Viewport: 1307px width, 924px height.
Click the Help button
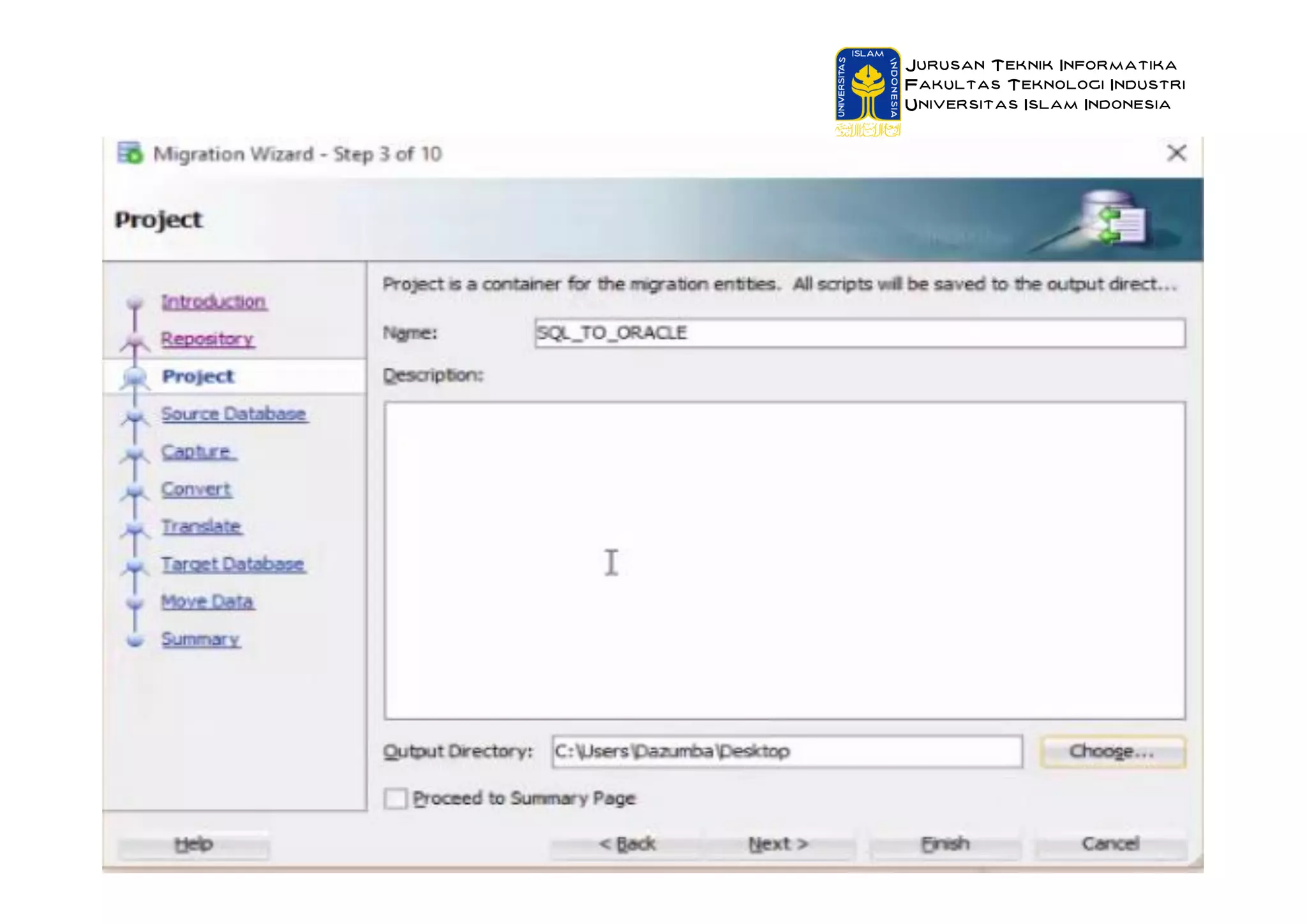193,844
